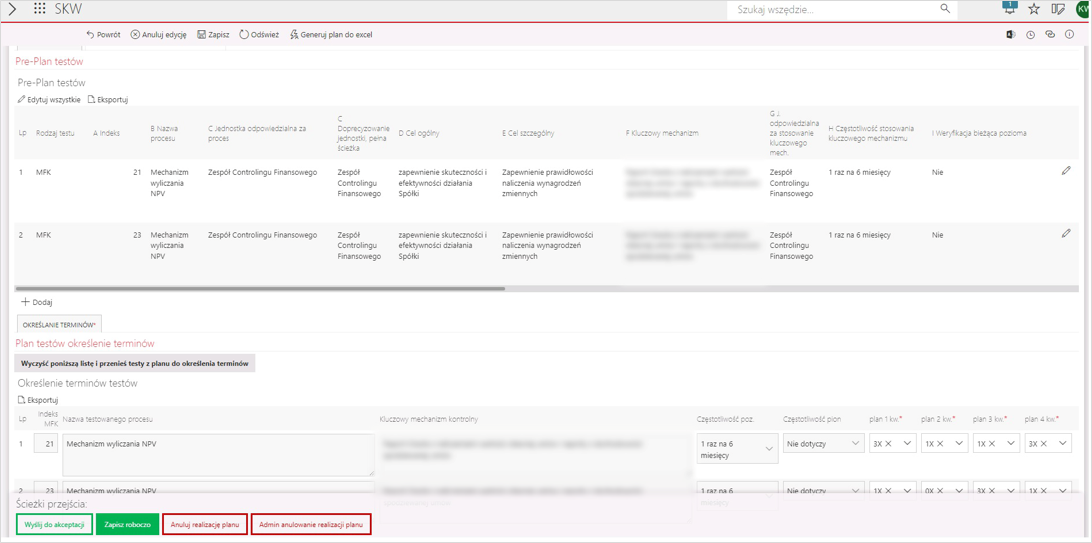Edit row 2 with pencil icon

[x=1066, y=234]
